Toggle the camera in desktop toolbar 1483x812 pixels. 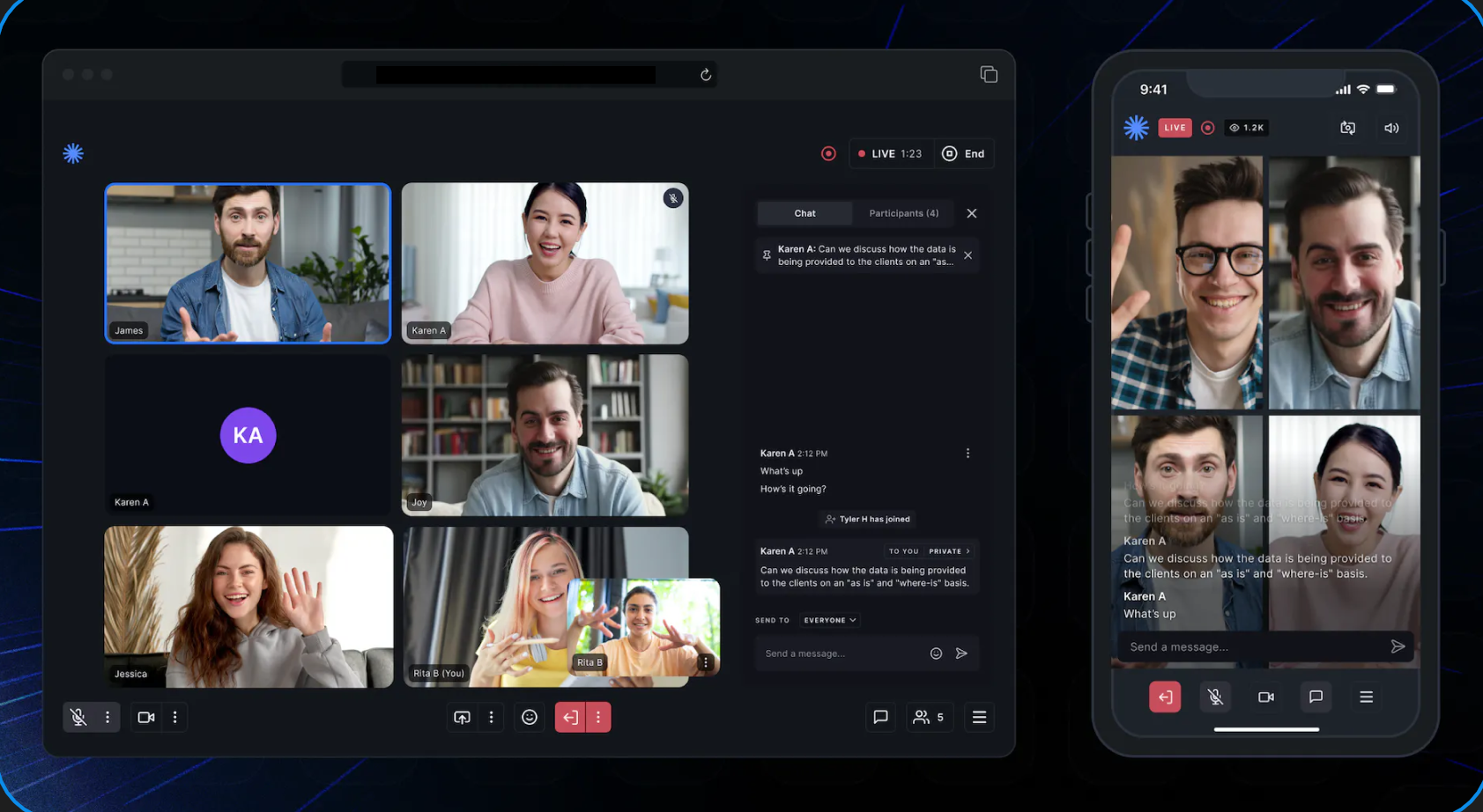146,718
